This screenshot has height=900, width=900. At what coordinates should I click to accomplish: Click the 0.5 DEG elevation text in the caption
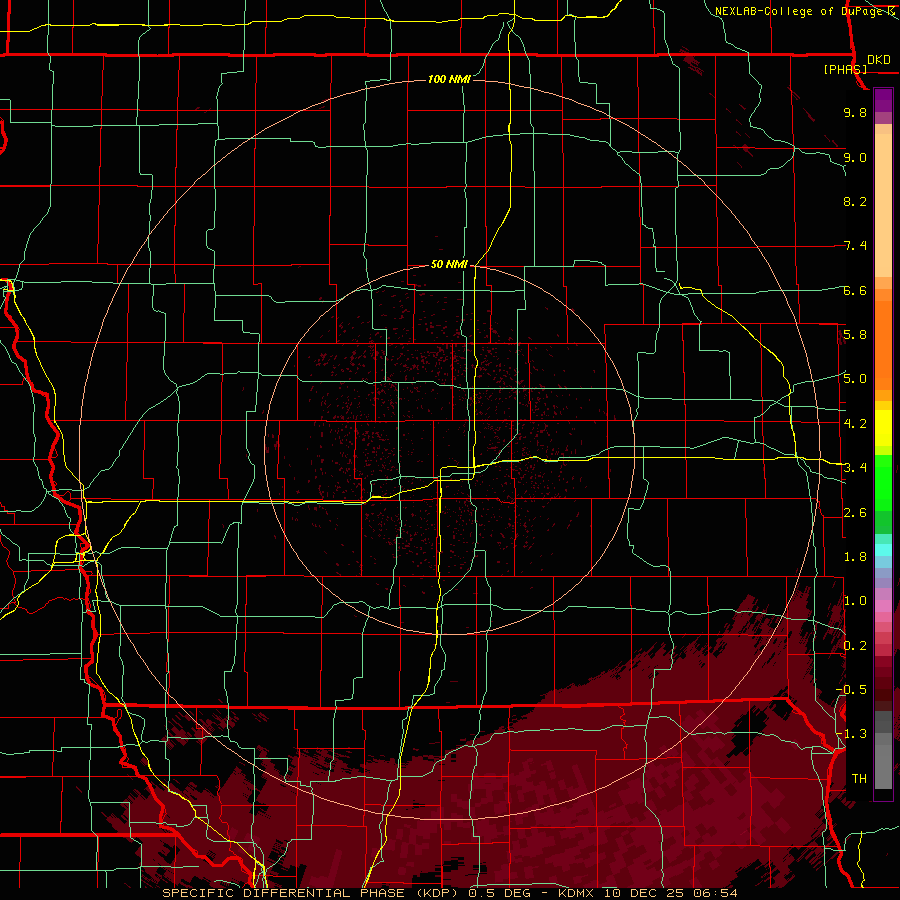(497, 893)
